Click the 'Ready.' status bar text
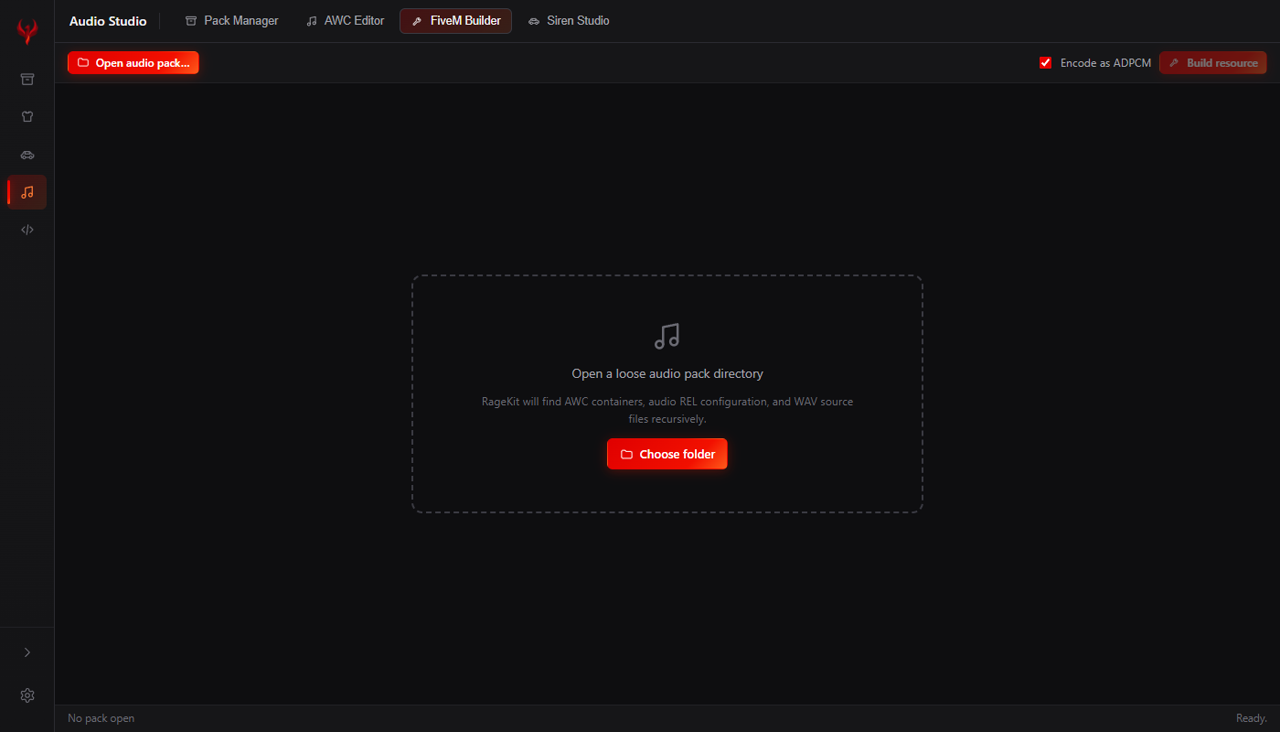The height and width of the screenshot is (732, 1280). [x=1252, y=718]
